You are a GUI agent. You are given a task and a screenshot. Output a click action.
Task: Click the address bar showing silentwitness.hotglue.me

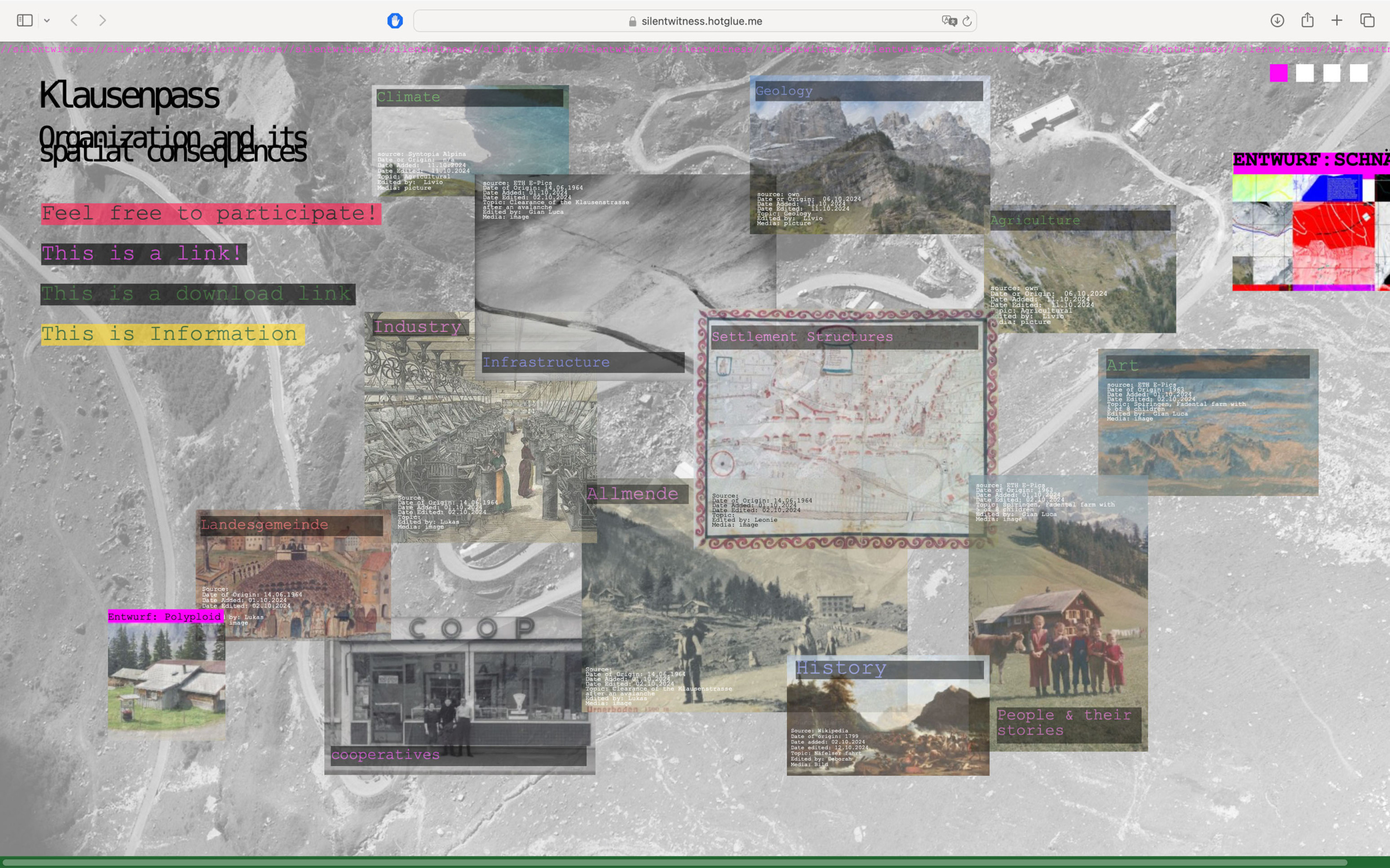[x=695, y=21]
